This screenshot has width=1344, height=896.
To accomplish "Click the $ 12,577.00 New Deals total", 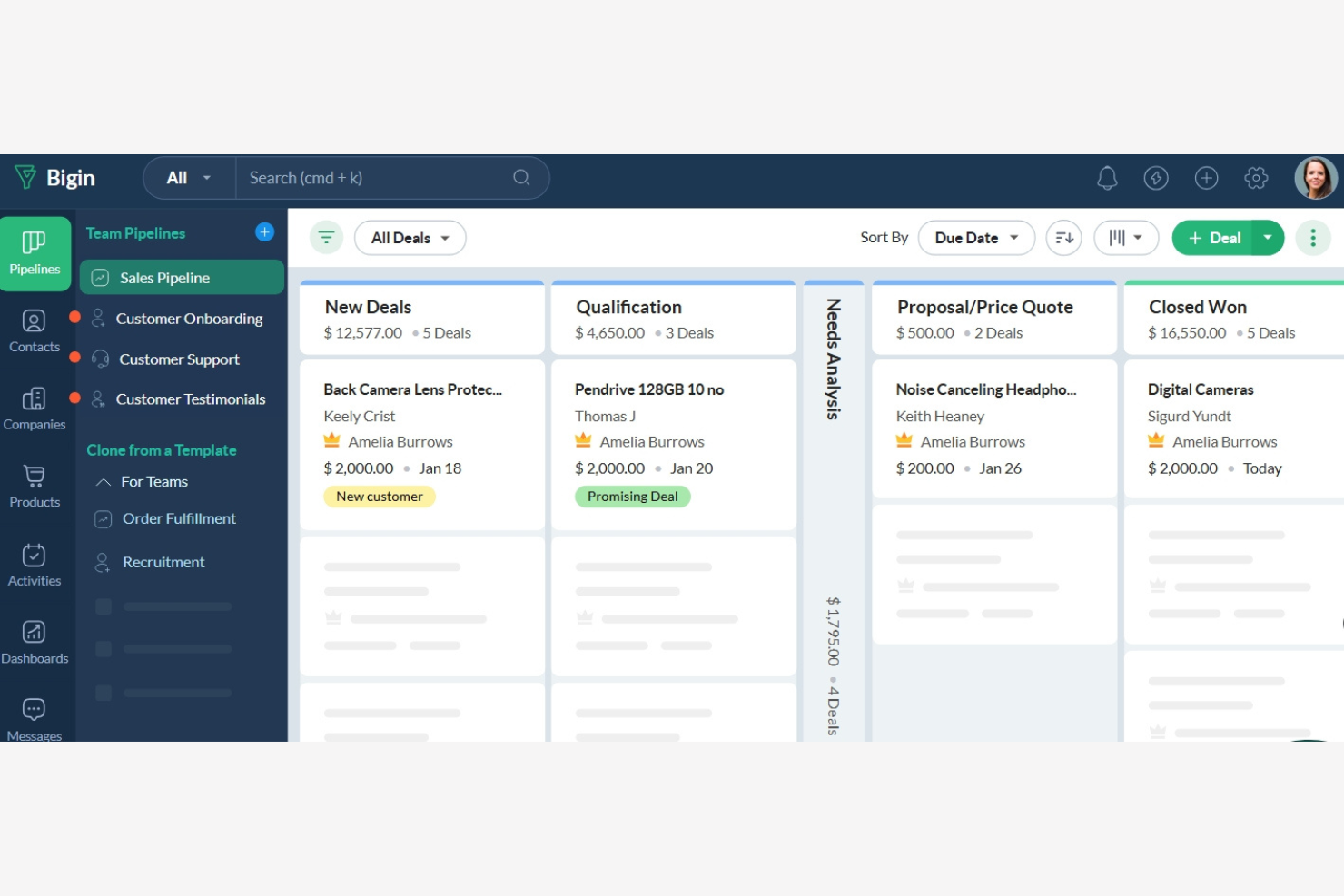I will tap(363, 333).
